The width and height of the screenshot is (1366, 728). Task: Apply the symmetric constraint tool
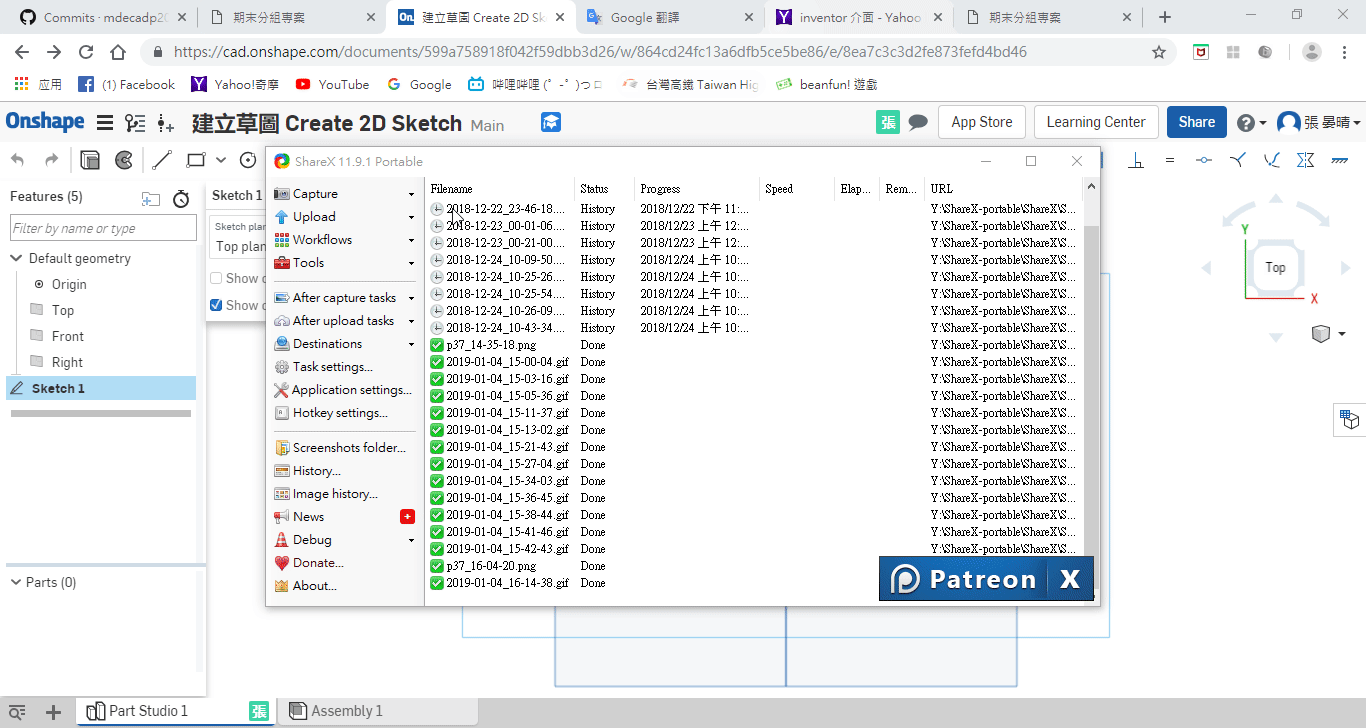click(x=1305, y=160)
